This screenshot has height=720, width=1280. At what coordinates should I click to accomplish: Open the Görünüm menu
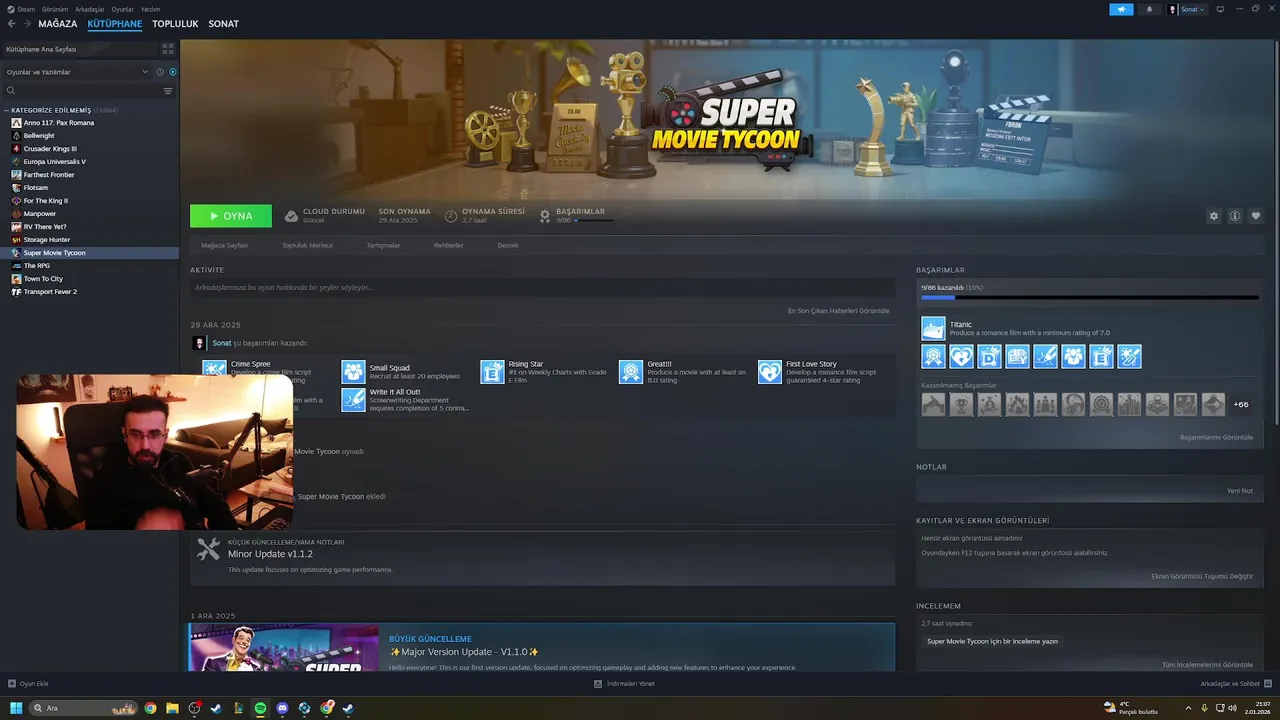click(x=55, y=9)
